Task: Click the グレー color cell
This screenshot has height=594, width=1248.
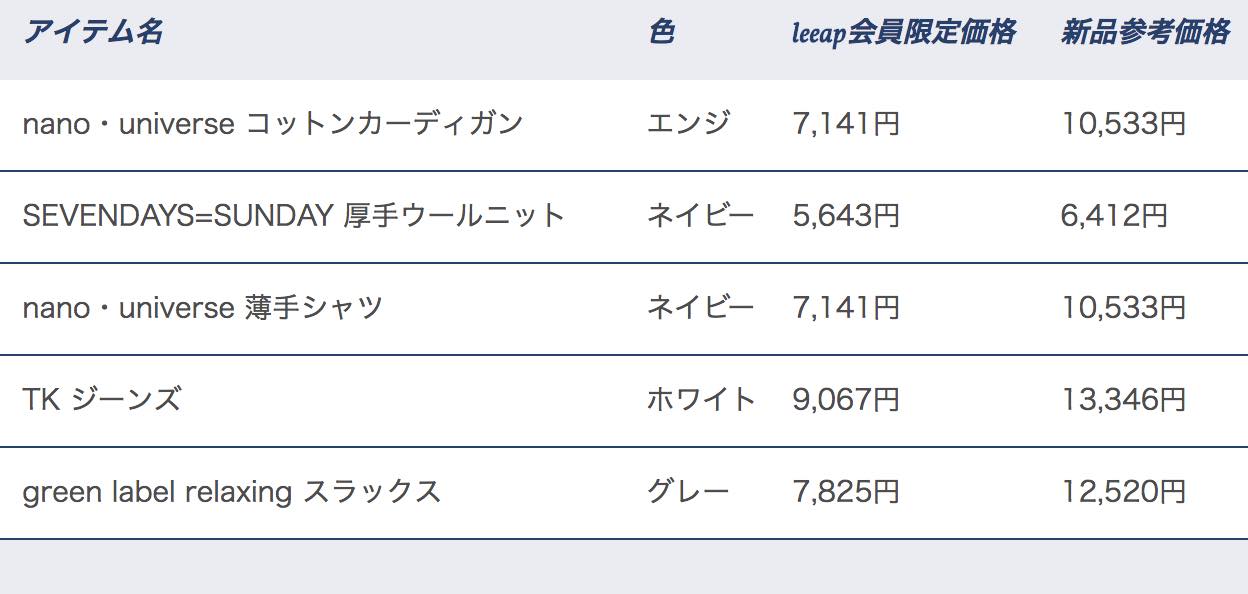Action: (x=689, y=491)
